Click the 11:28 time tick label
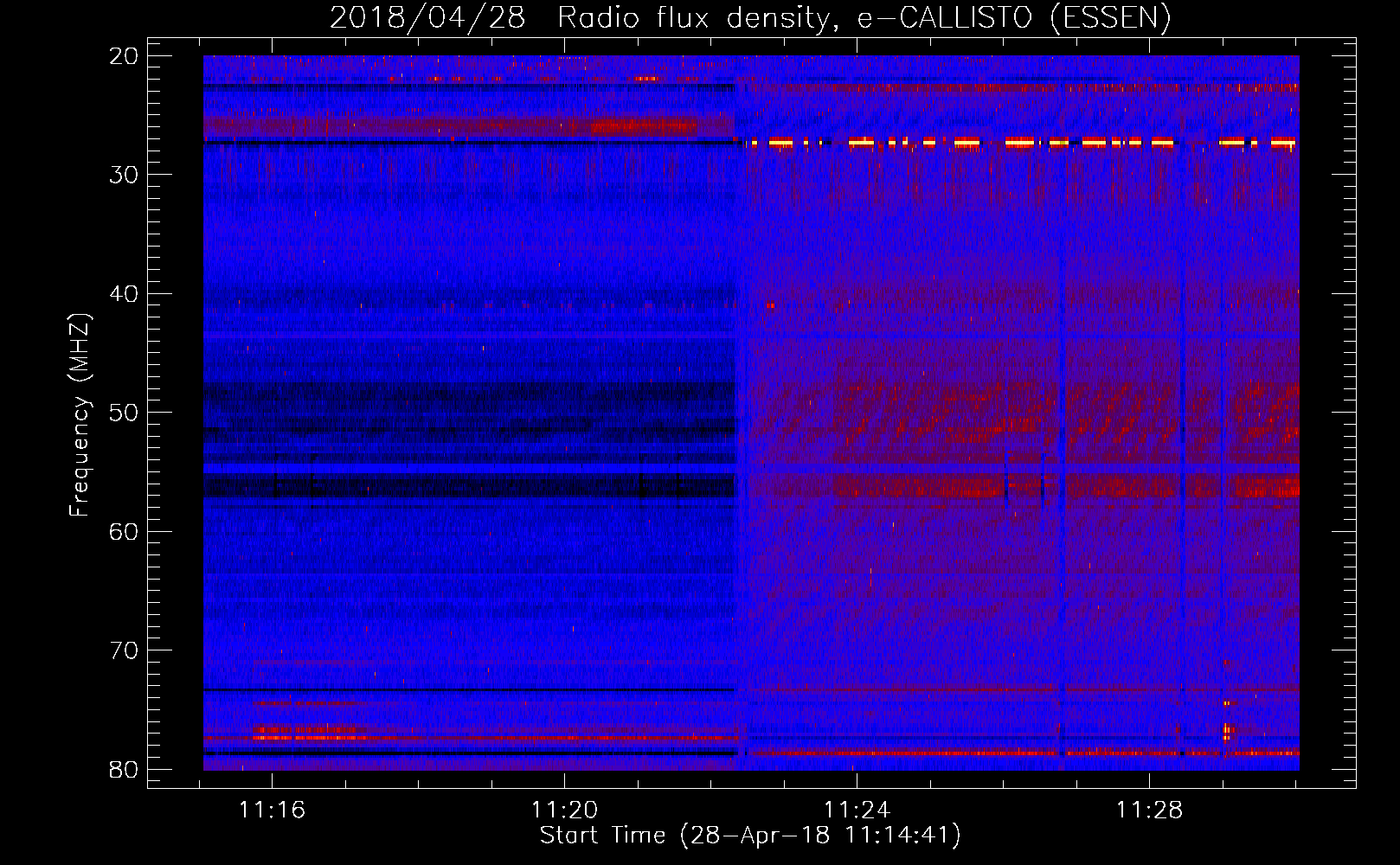 [1149, 810]
